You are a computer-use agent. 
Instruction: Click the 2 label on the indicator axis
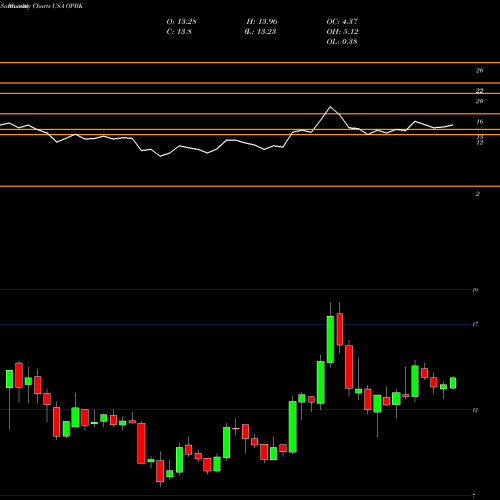[478, 194]
